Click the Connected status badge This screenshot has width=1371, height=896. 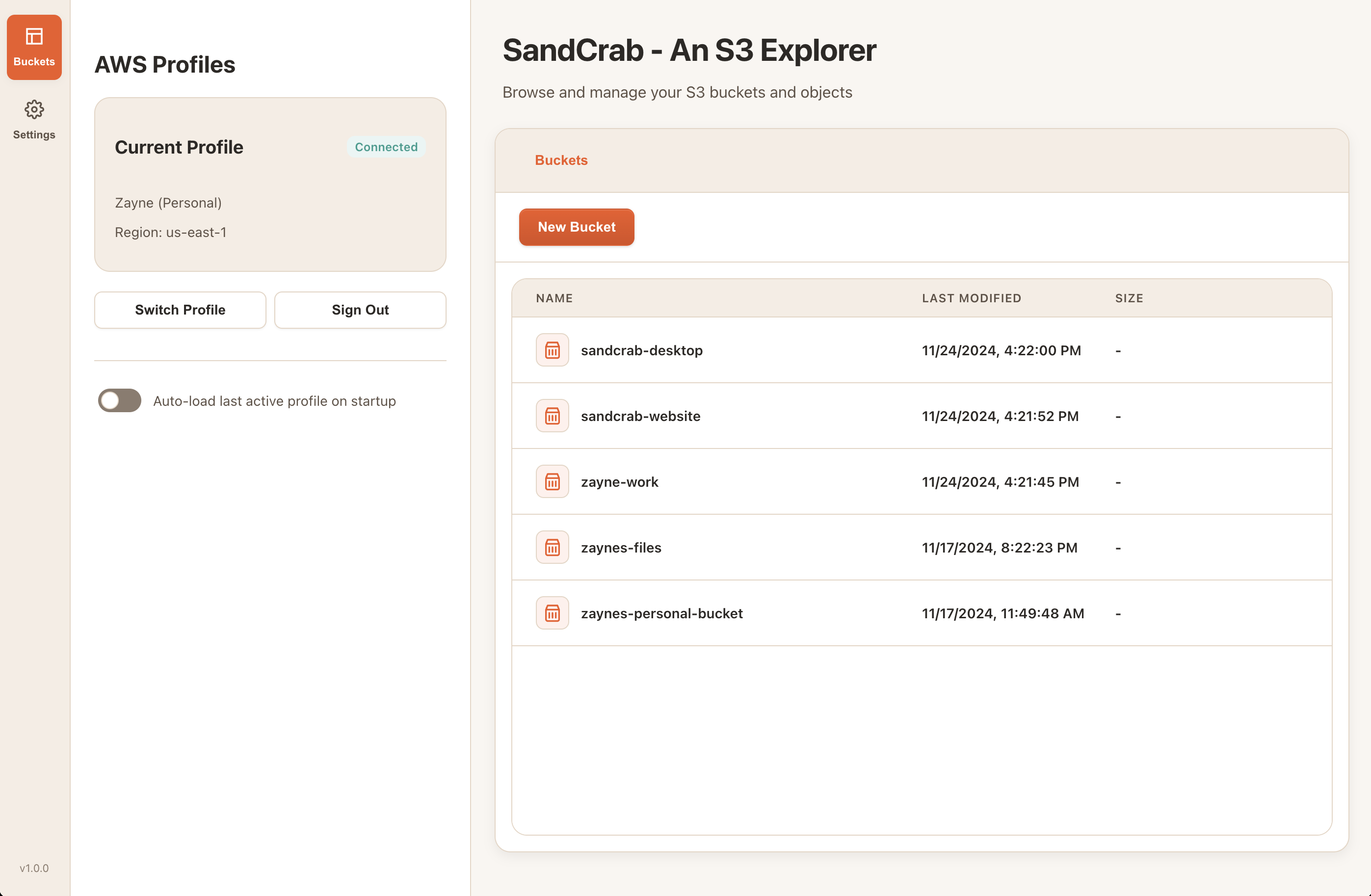386,147
